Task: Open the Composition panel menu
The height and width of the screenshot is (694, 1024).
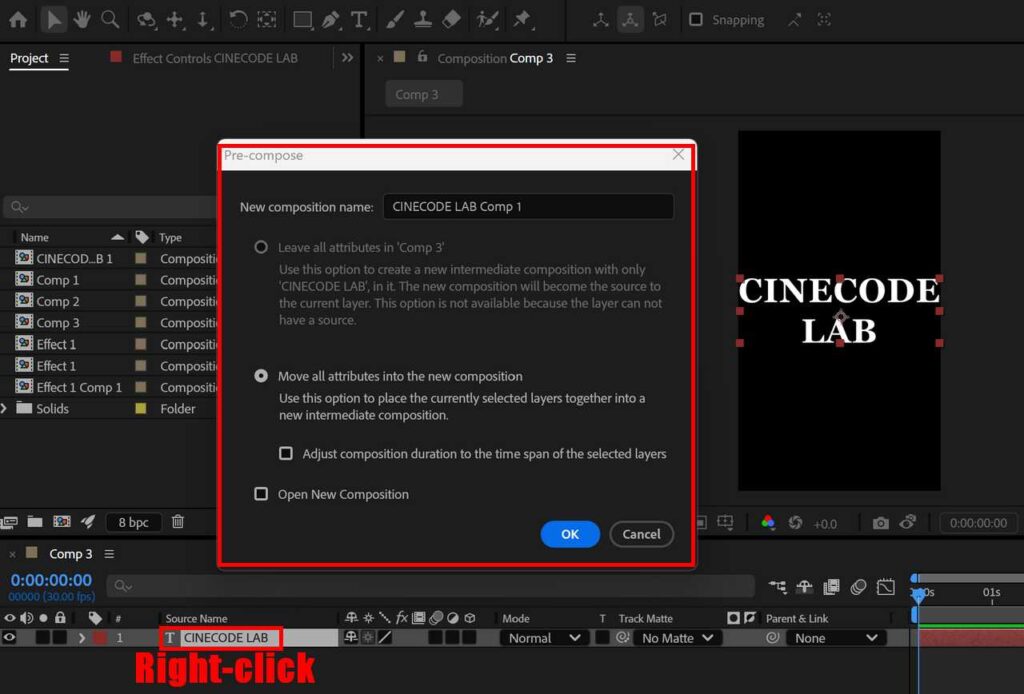Action: (x=571, y=58)
